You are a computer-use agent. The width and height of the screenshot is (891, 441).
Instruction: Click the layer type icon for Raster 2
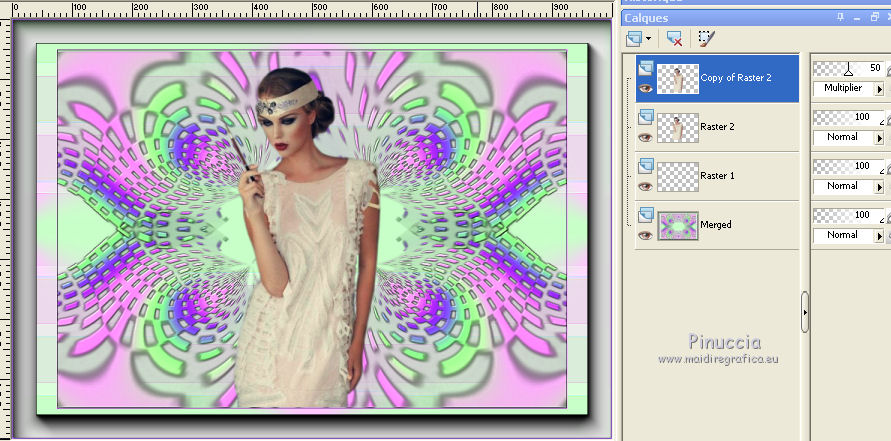pyautogui.click(x=645, y=117)
